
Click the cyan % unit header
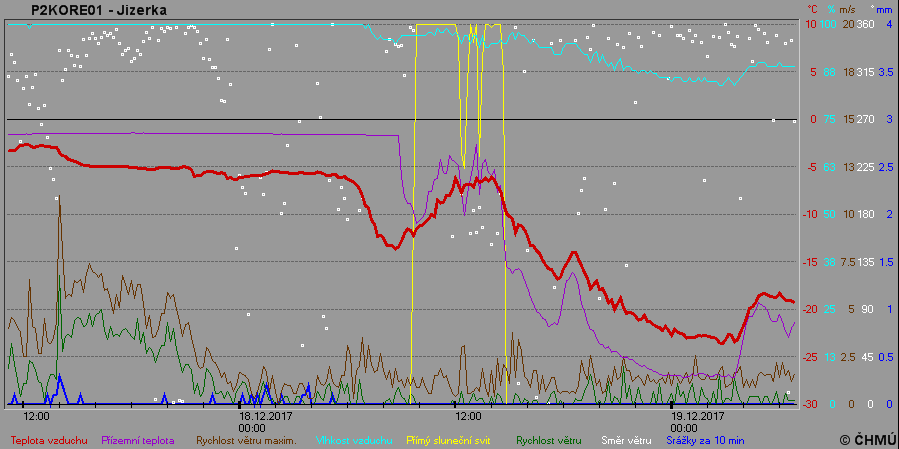831,9
